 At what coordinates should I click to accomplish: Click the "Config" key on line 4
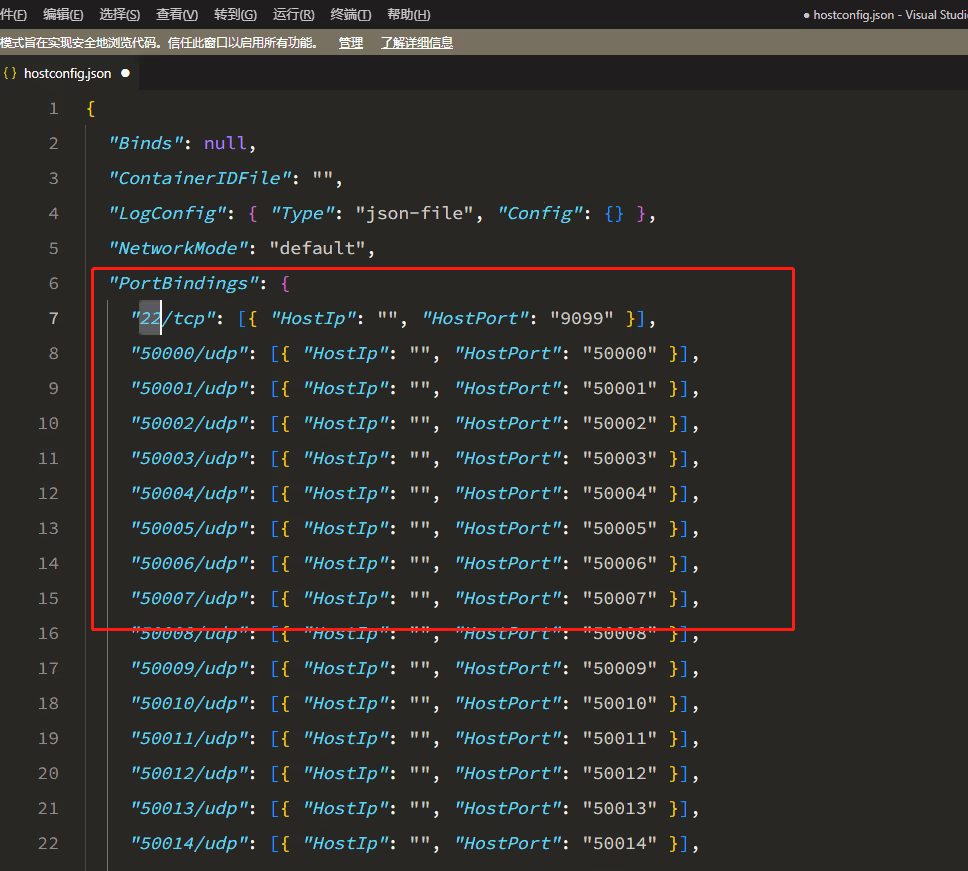pyautogui.click(x=540, y=214)
